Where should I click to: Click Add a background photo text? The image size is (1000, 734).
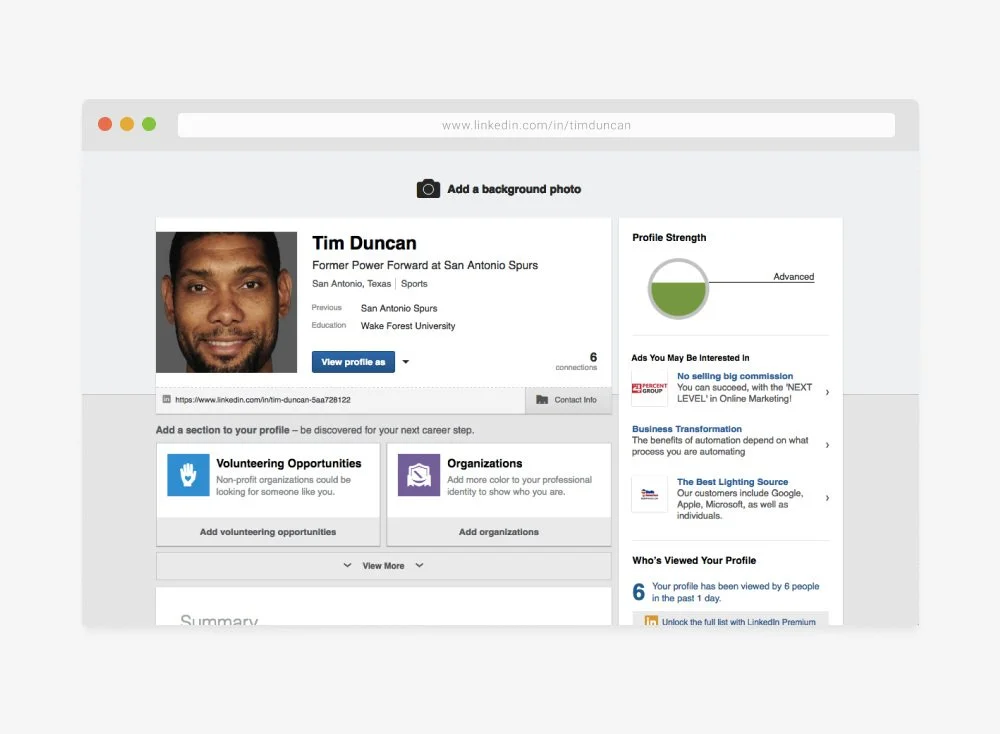(514, 189)
